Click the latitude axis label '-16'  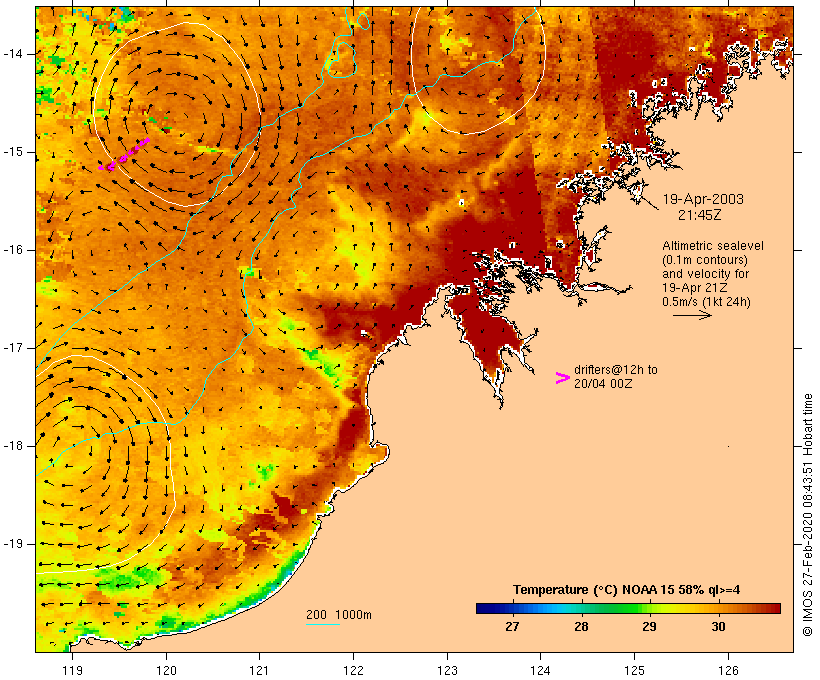(x=13, y=250)
